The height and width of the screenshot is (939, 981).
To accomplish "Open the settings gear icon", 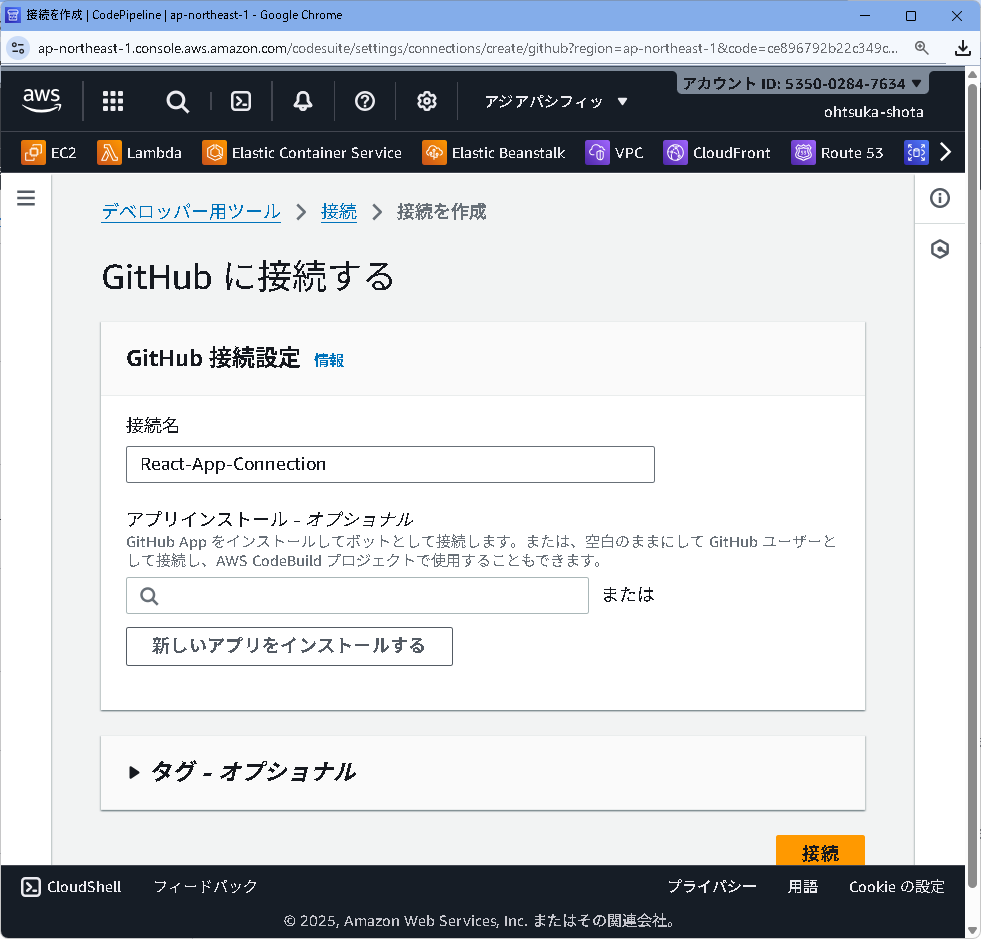I will (x=426, y=101).
